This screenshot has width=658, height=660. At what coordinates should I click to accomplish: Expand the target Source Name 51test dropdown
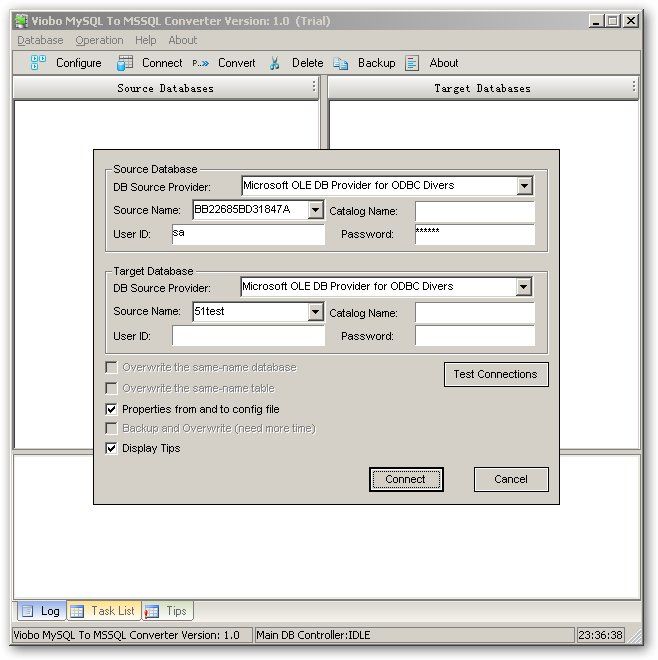click(315, 312)
